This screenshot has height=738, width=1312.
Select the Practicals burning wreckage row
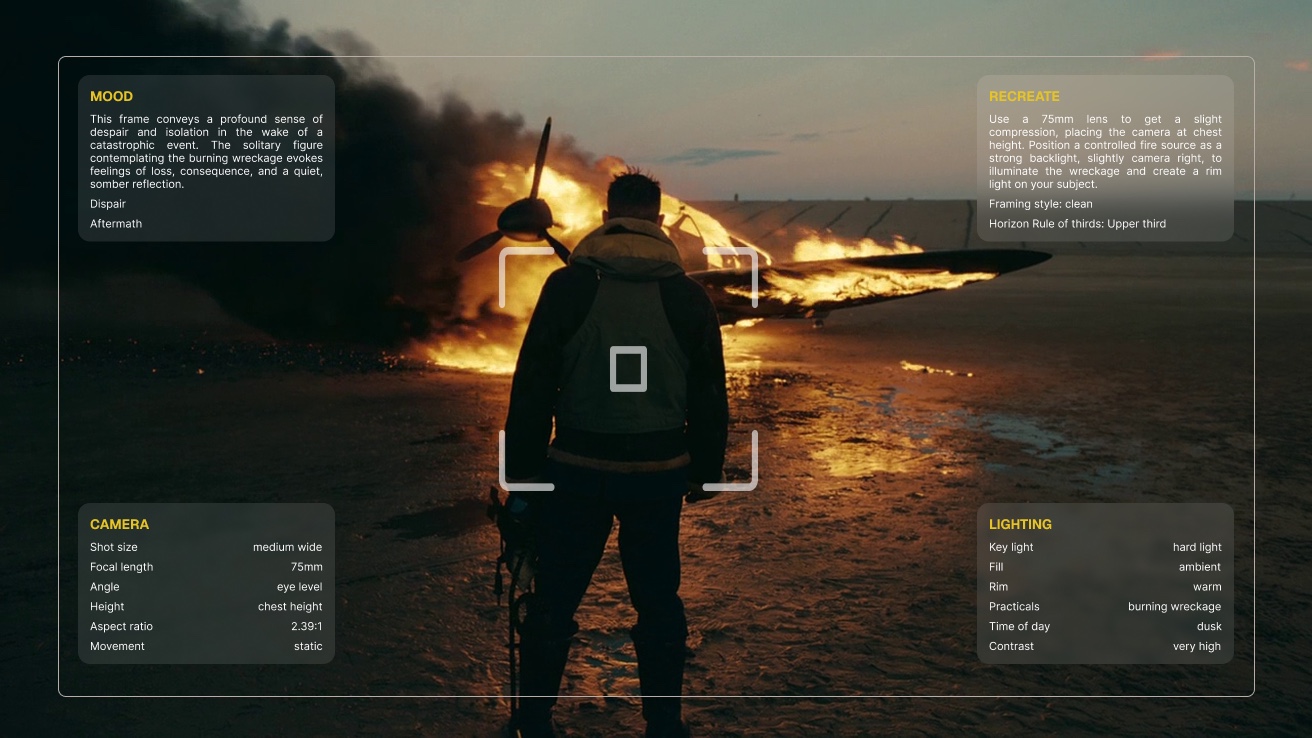[1105, 607]
